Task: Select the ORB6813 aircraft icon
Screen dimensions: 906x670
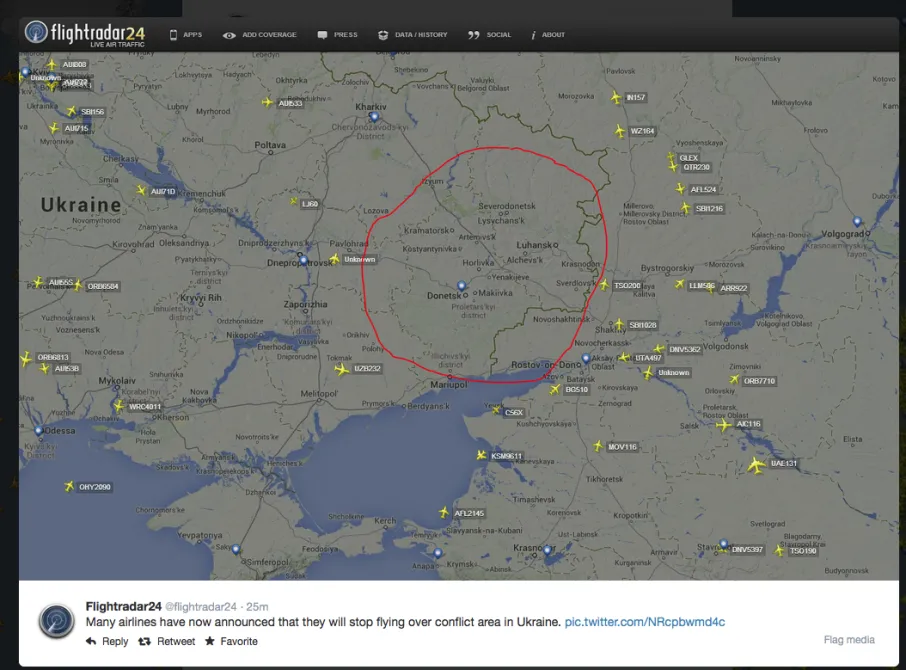Action: coord(25,359)
